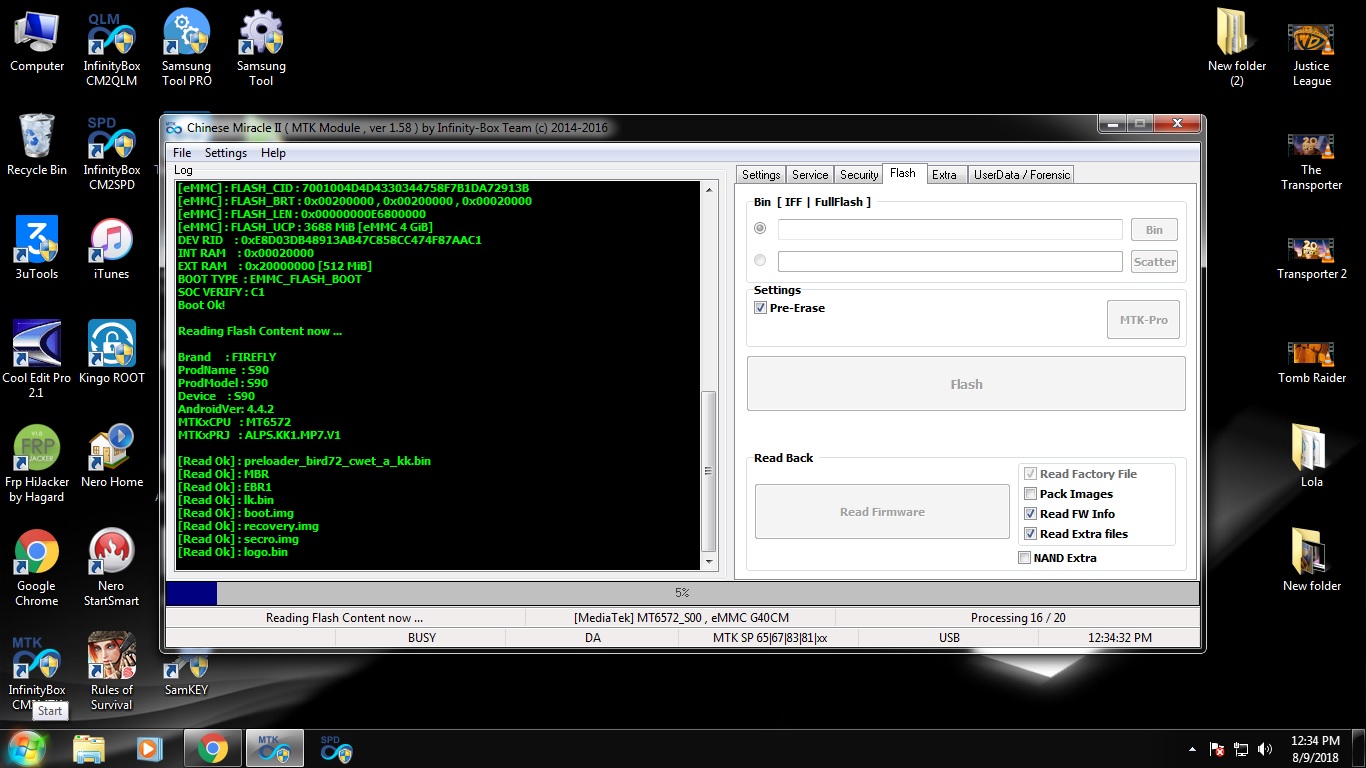The height and width of the screenshot is (768, 1366).
Task: Click the Scatter browse button
Action: pyautogui.click(x=1154, y=261)
